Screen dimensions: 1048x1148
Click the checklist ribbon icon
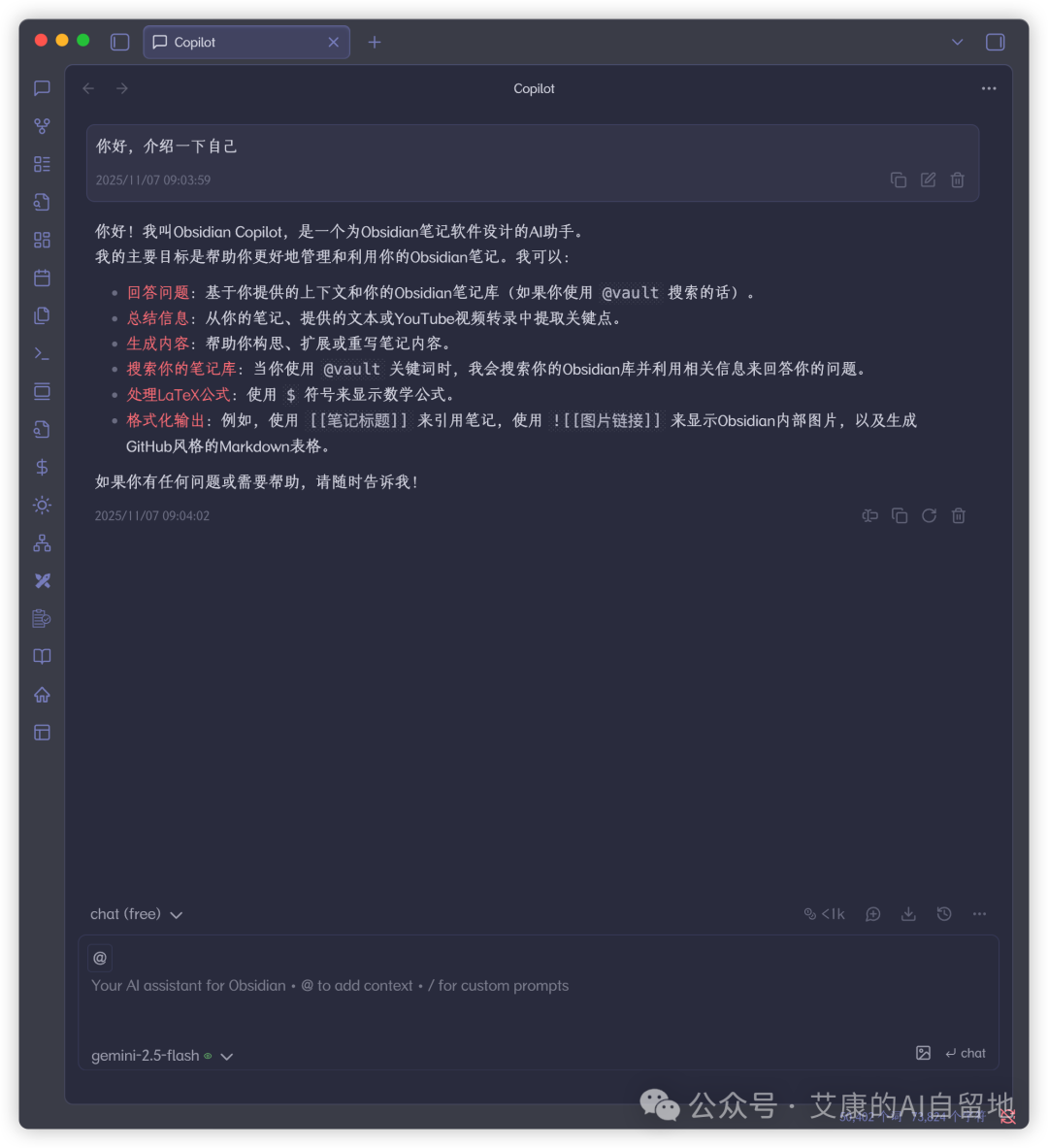coord(42,164)
